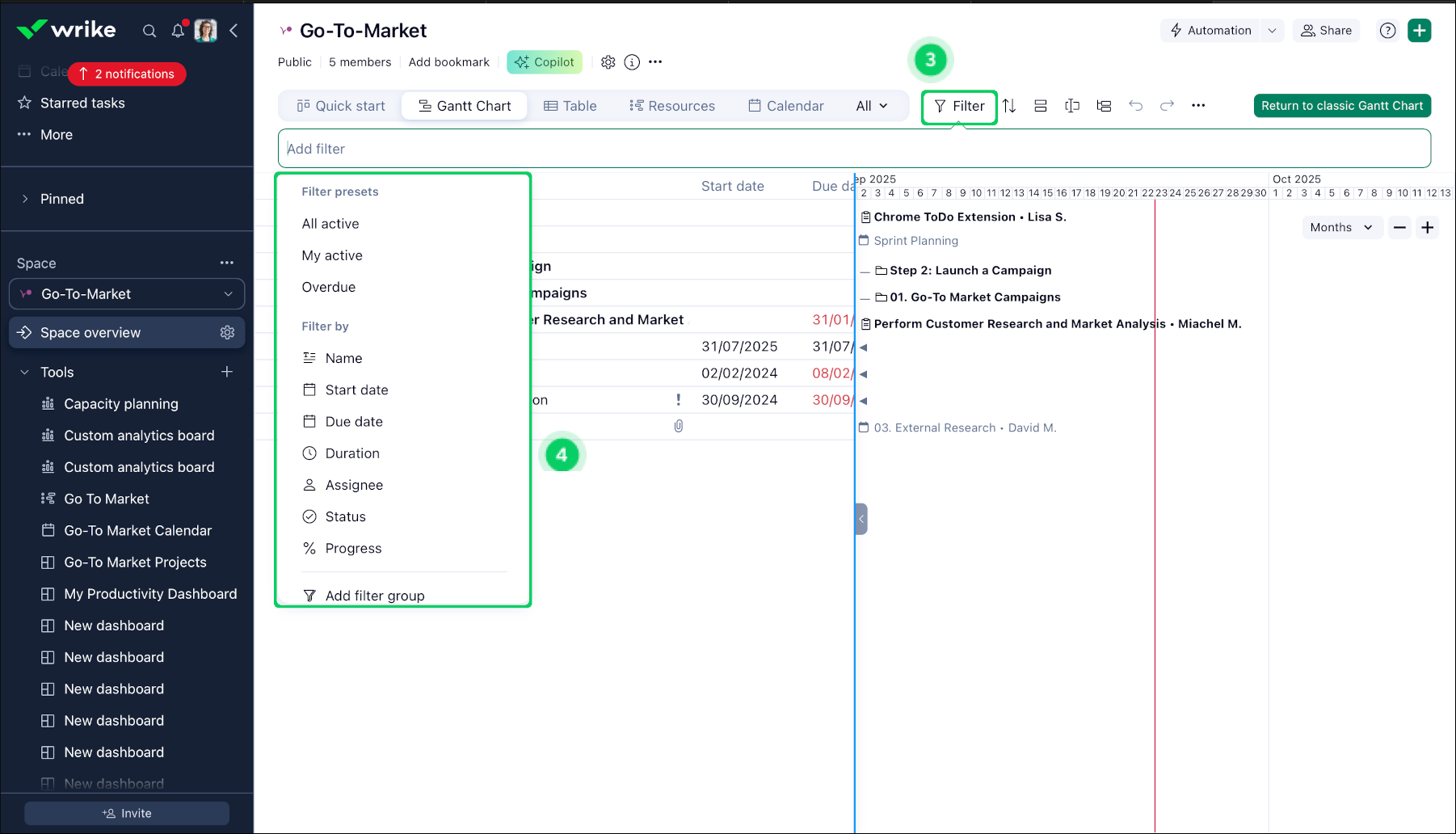Collapse the Tools section in sidebar

coord(25,373)
